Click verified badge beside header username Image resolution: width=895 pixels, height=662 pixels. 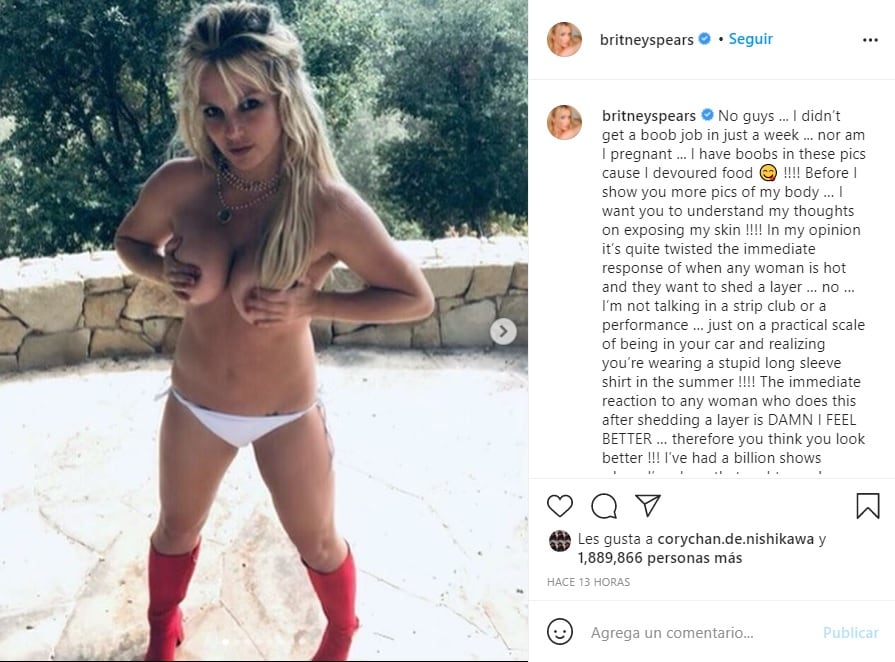(704, 38)
